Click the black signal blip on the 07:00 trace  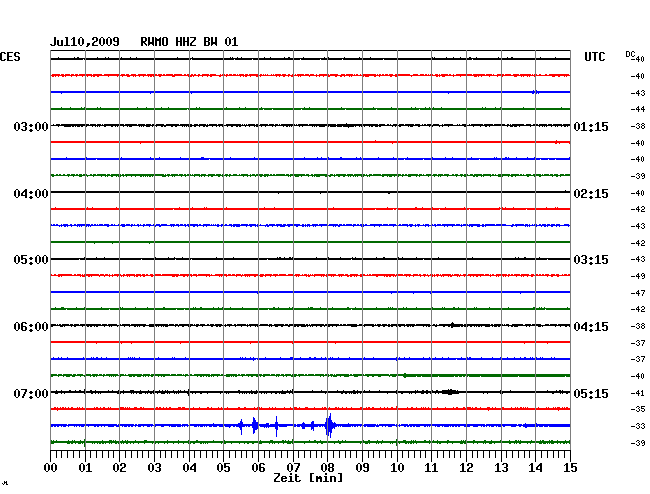450,392
